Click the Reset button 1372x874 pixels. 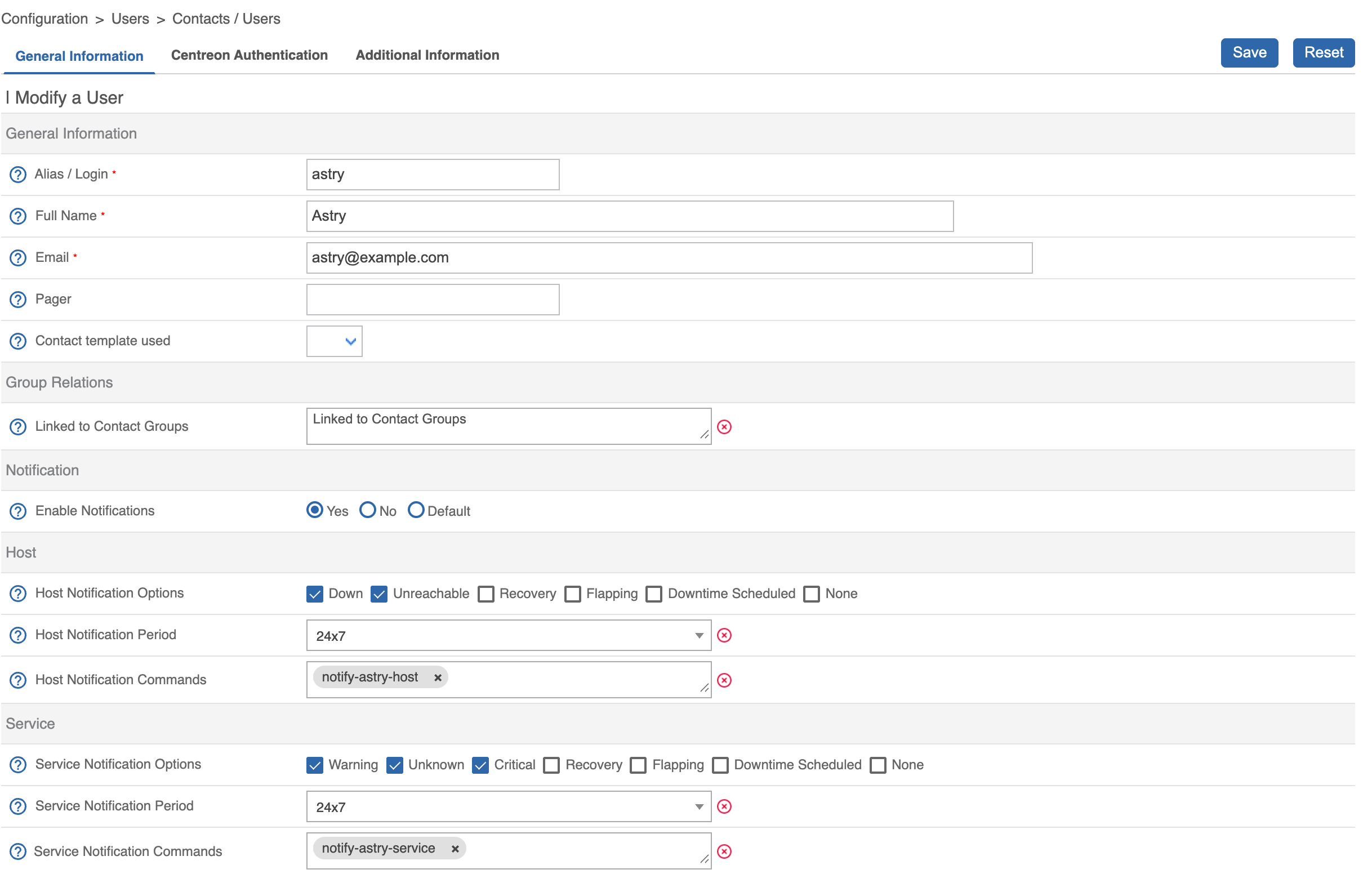point(1323,52)
